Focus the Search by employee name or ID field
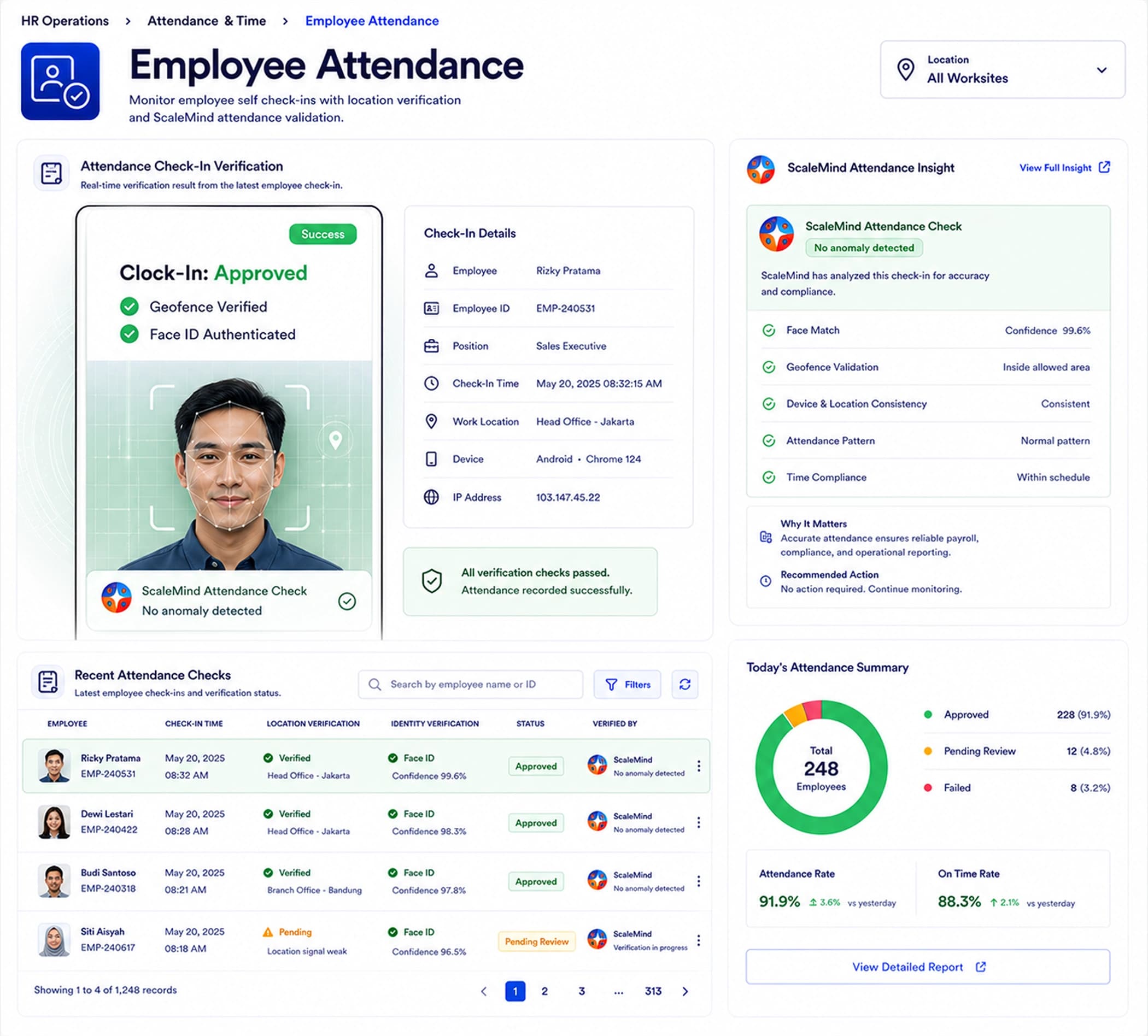The height and width of the screenshot is (1036, 1148). click(x=470, y=684)
